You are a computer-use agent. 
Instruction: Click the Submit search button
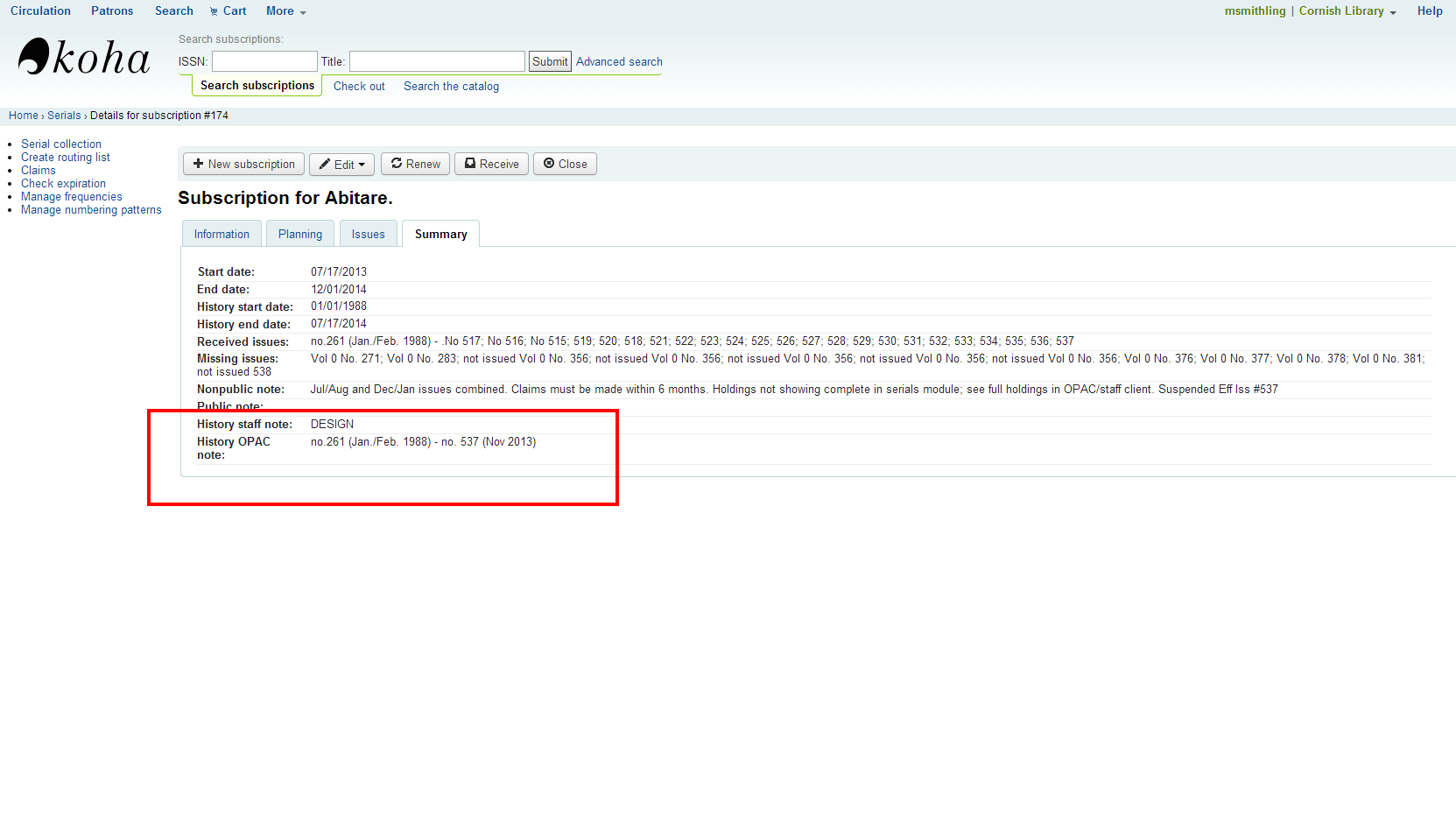(550, 62)
